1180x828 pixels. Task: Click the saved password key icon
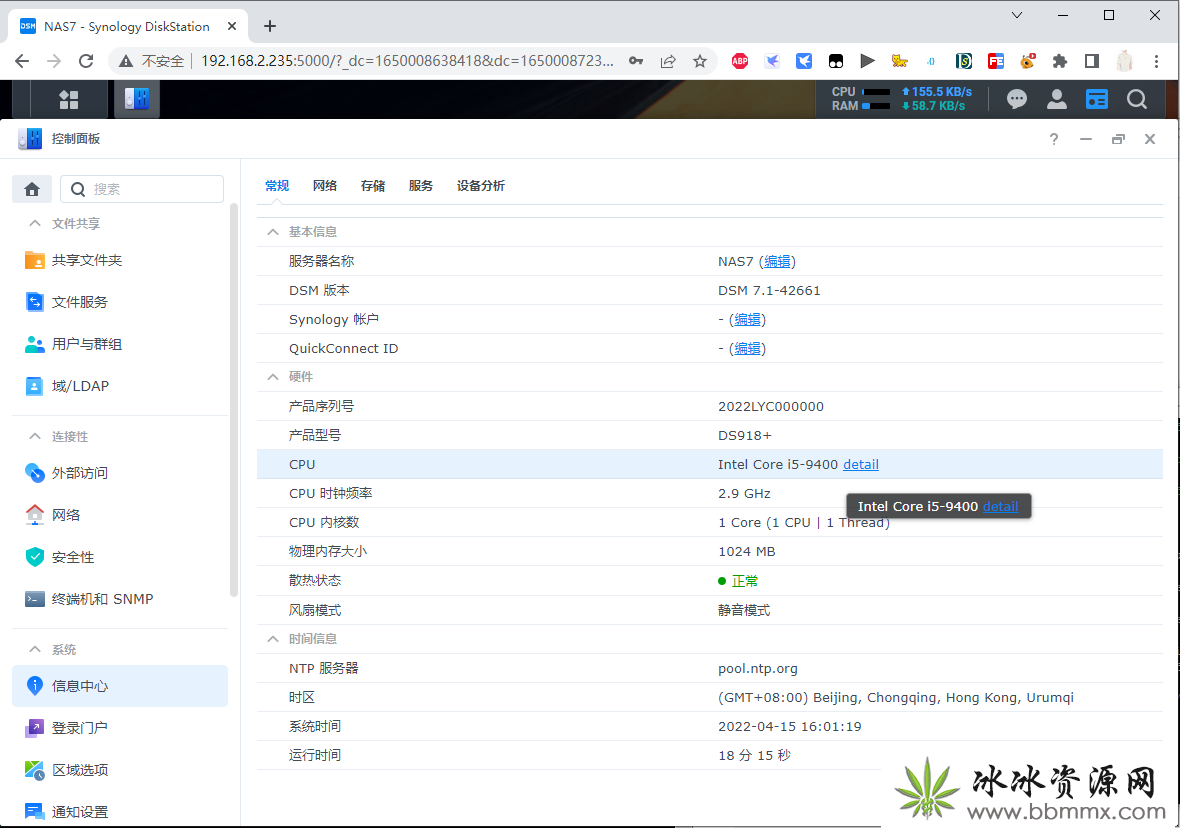pos(637,61)
